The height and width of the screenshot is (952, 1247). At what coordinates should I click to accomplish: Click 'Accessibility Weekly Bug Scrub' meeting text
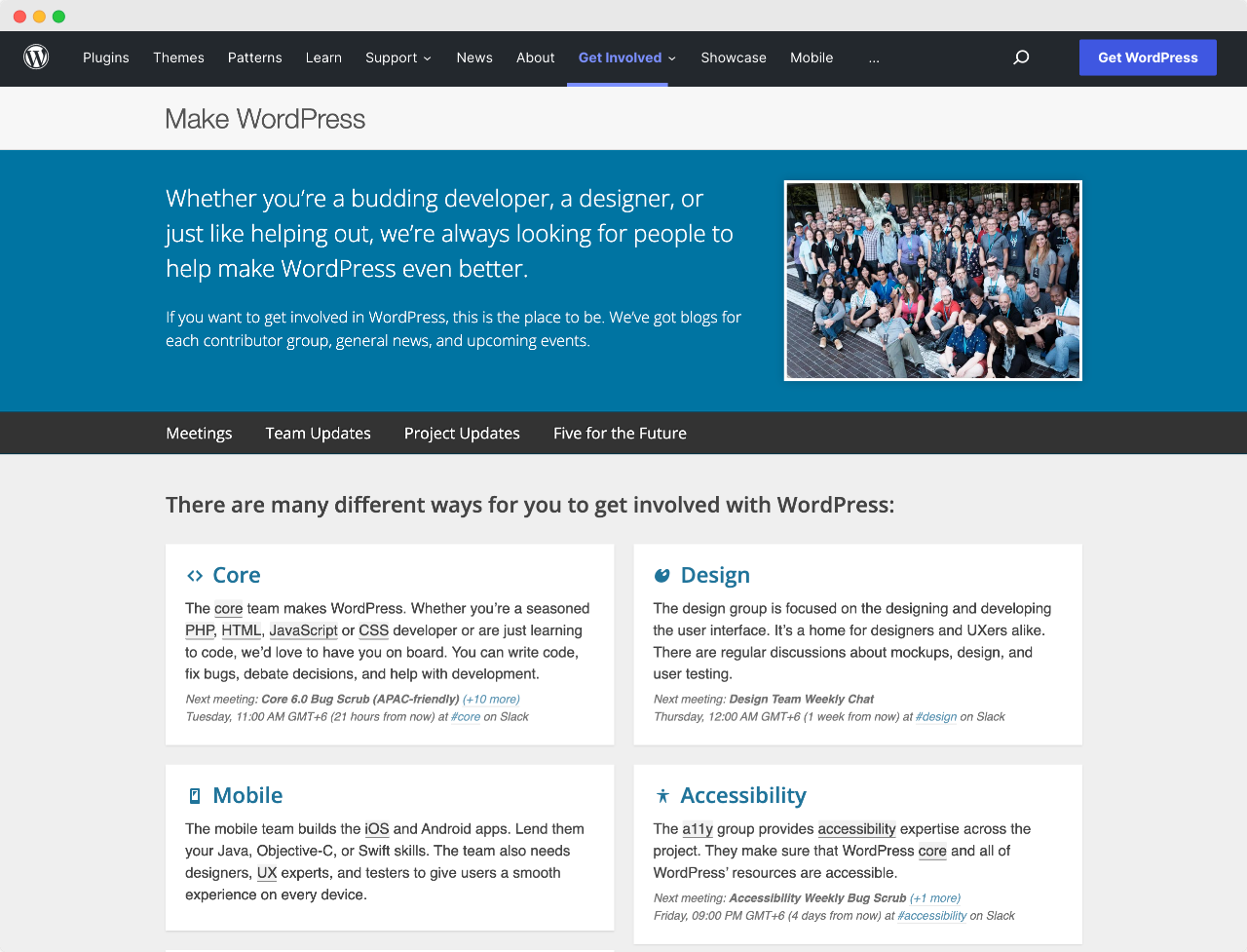pos(817,898)
